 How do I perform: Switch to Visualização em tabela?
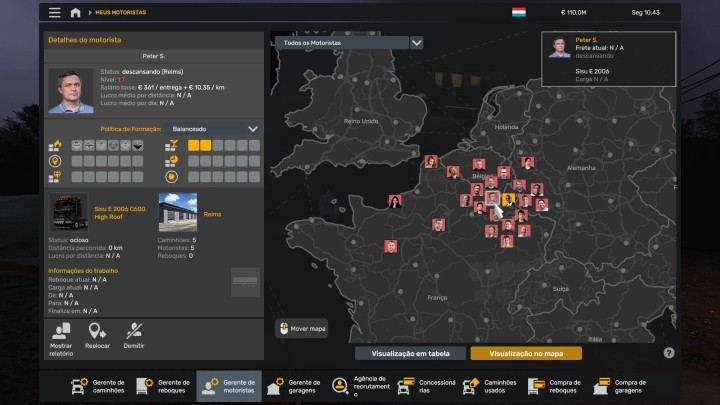click(410, 354)
